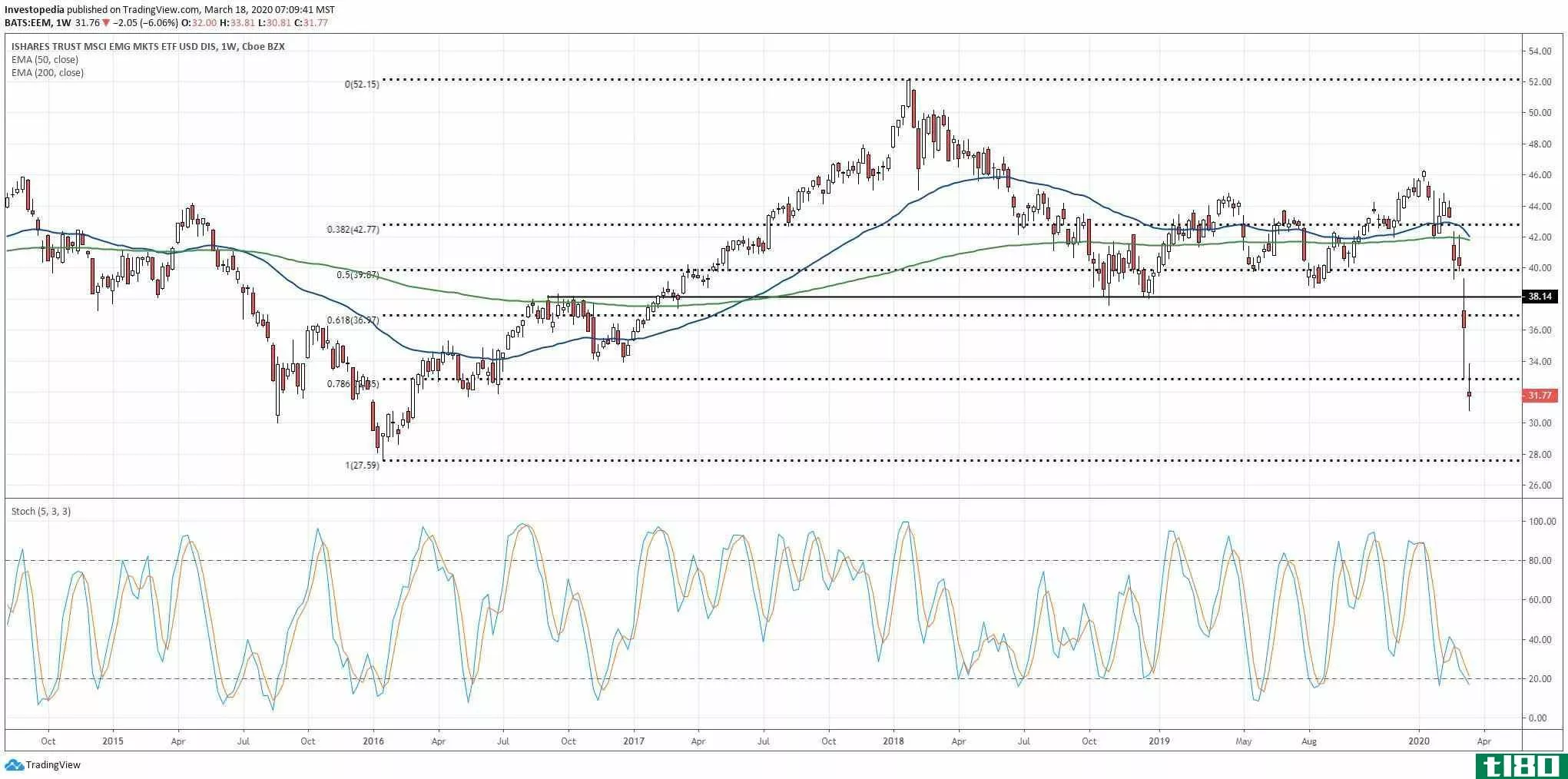Click the 0.00 stochastic axis label
Image resolution: width=1568 pixels, height=779 pixels.
1539,718
